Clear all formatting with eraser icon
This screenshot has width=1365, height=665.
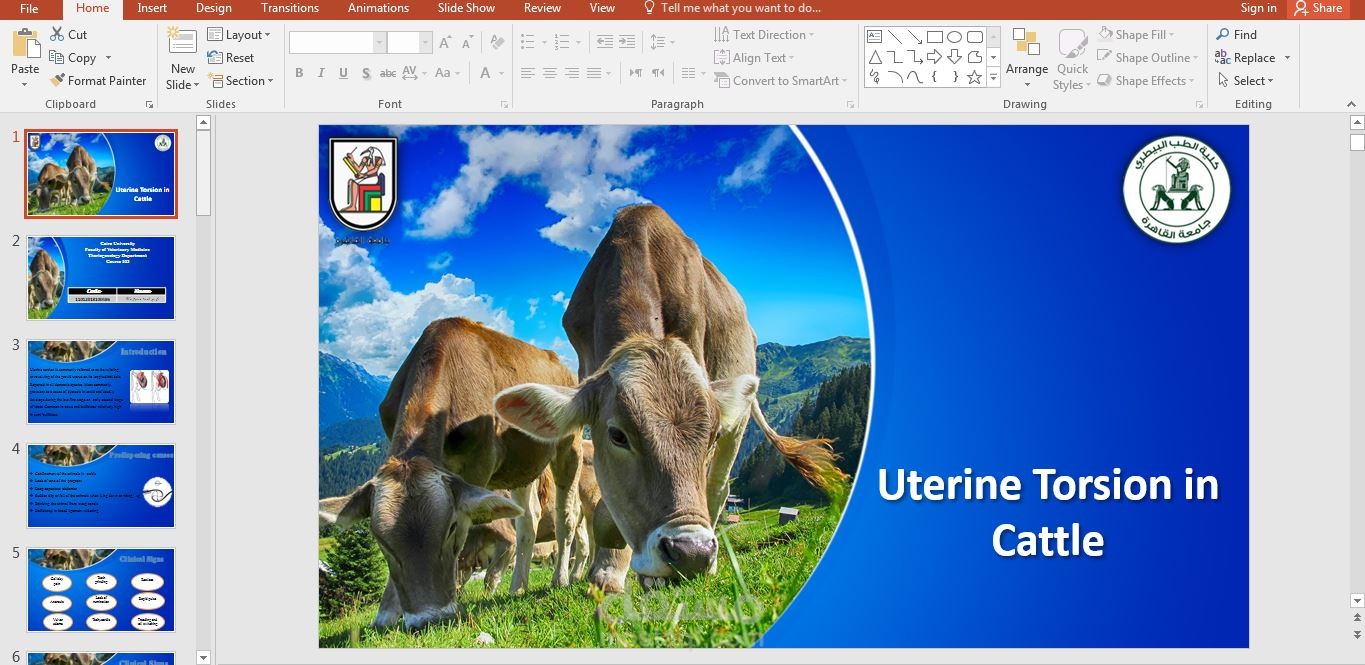point(495,42)
